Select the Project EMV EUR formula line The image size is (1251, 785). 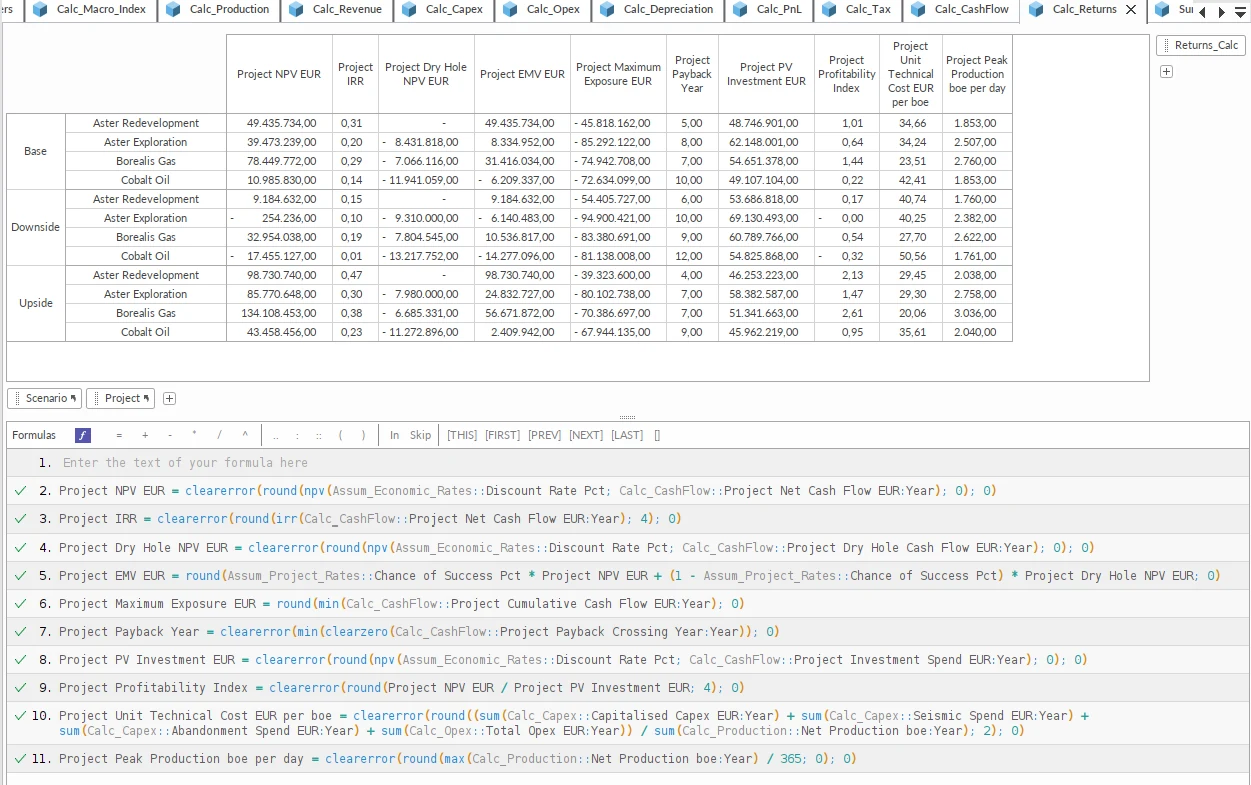coord(627,576)
